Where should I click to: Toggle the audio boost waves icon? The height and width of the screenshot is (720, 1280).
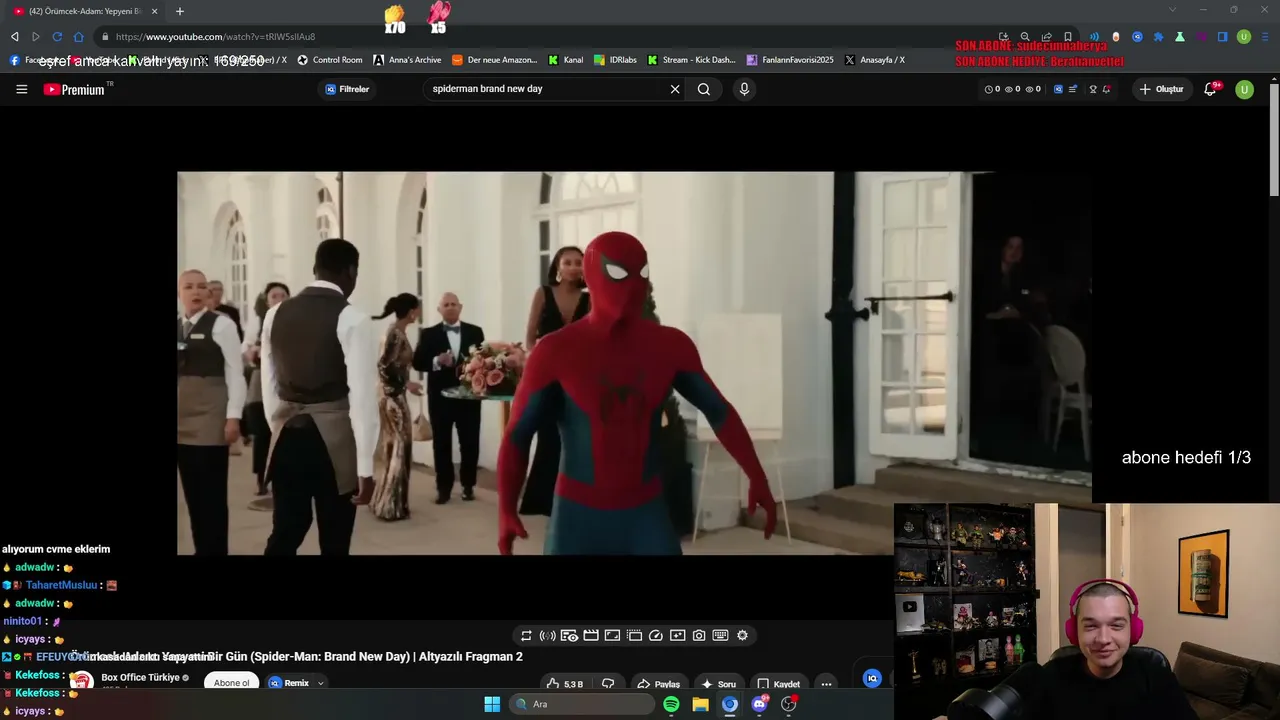[x=547, y=635]
